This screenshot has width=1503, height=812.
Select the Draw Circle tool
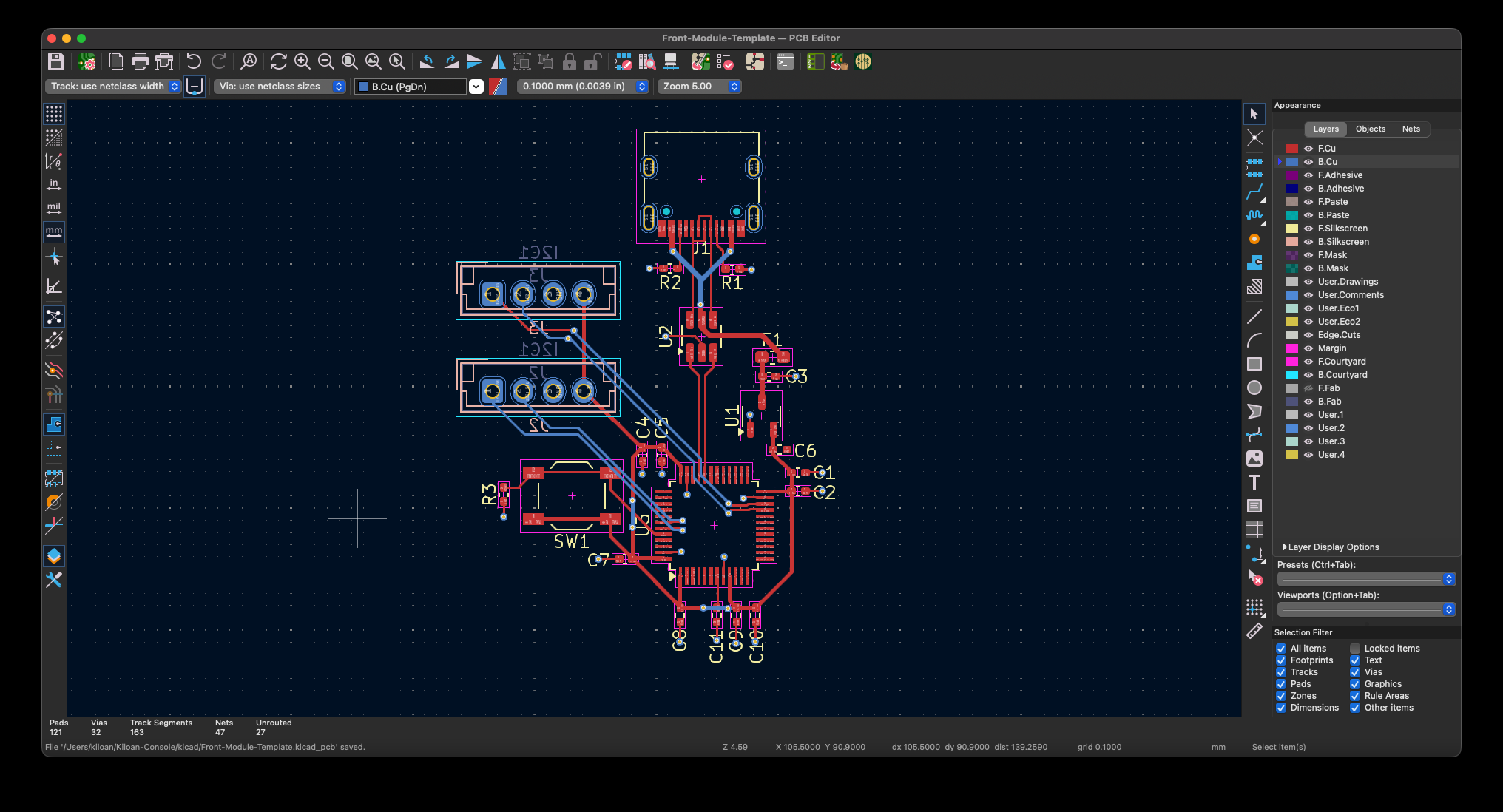click(x=1254, y=388)
